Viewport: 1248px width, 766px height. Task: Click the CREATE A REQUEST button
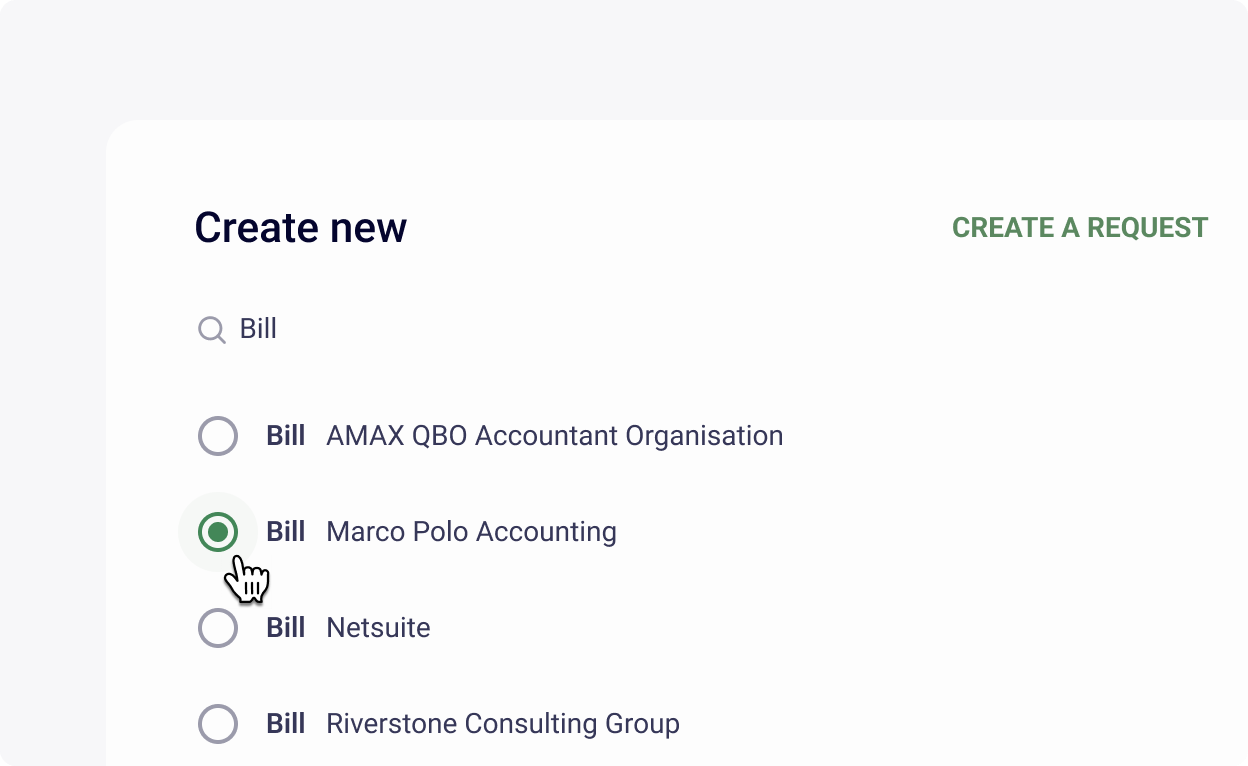click(x=1080, y=228)
